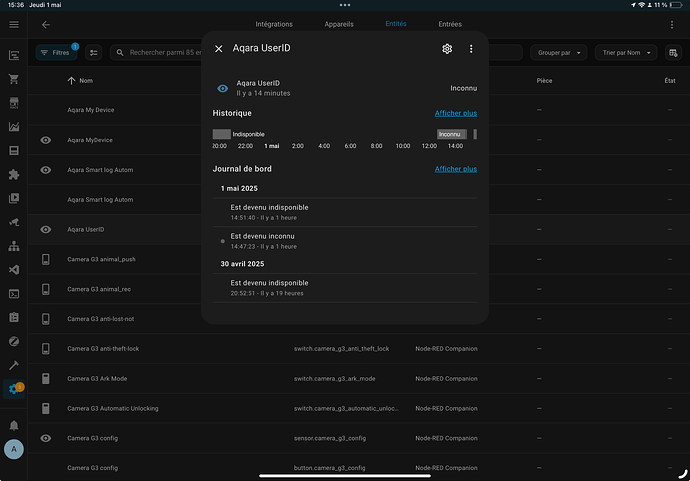
Task: Select the 20:52:51 indisponible log entry
Action: (x=345, y=288)
